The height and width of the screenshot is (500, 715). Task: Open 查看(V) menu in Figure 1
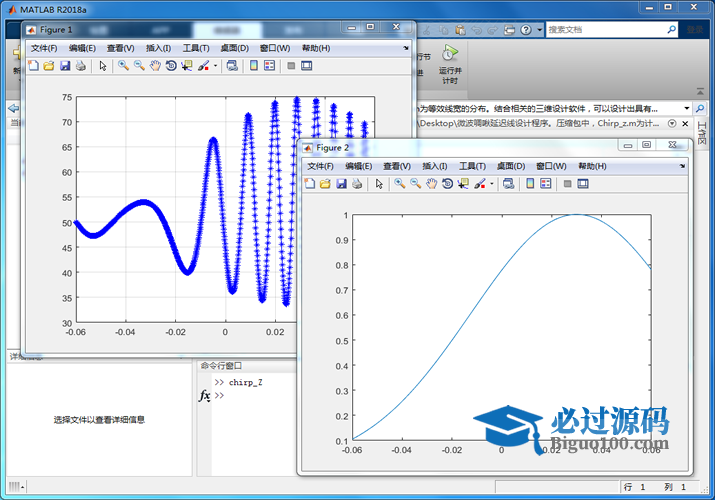coord(120,48)
